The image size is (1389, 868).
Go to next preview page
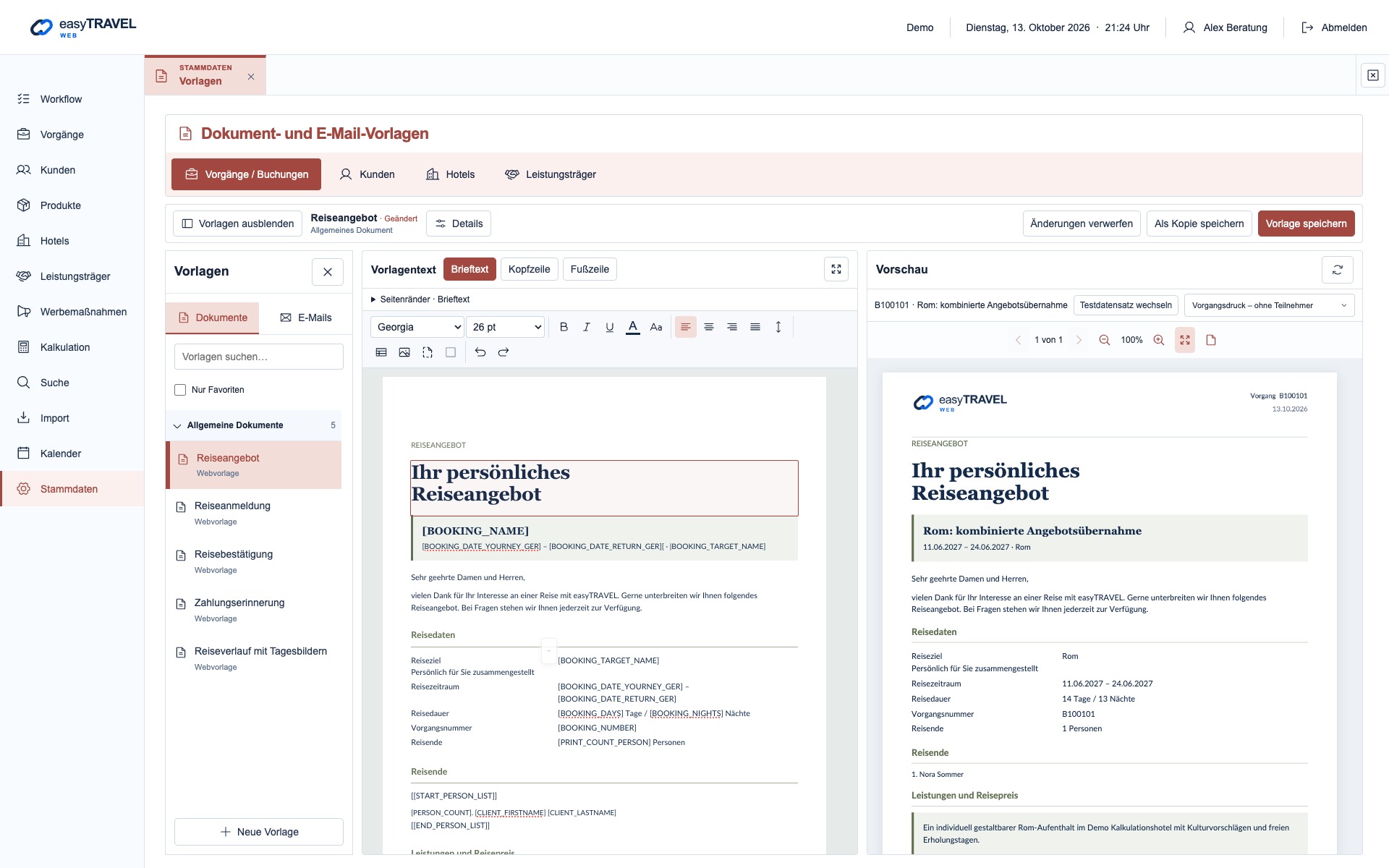click(x=1079, y=340)
